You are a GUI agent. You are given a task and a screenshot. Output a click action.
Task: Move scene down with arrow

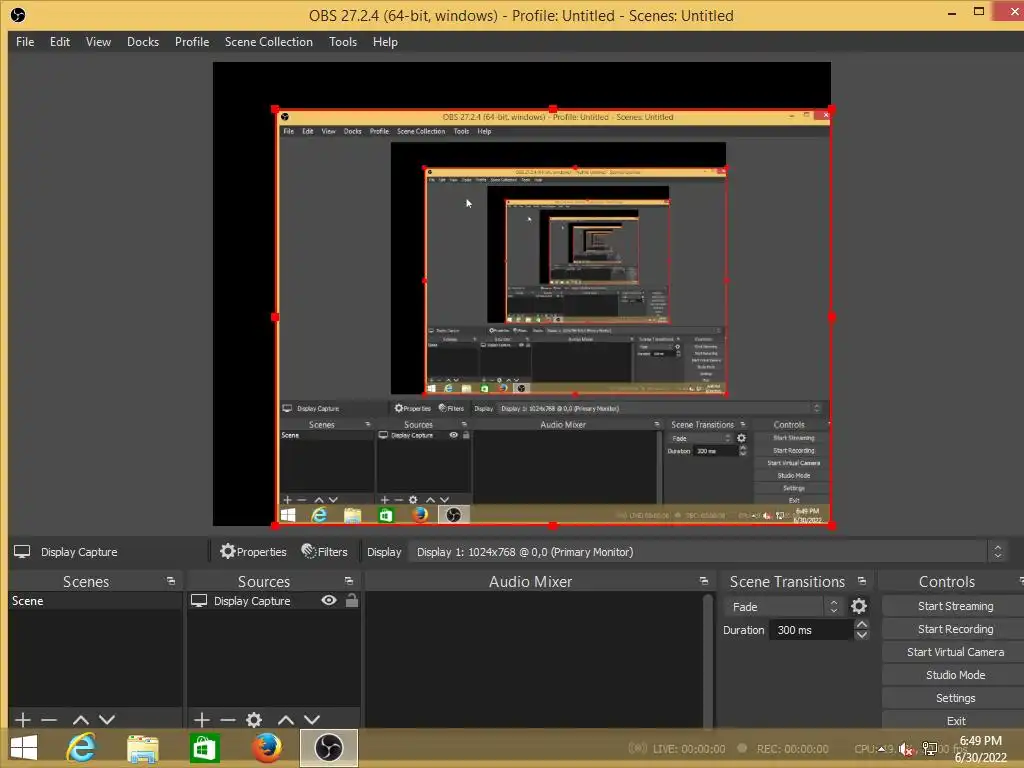(107, 720)
